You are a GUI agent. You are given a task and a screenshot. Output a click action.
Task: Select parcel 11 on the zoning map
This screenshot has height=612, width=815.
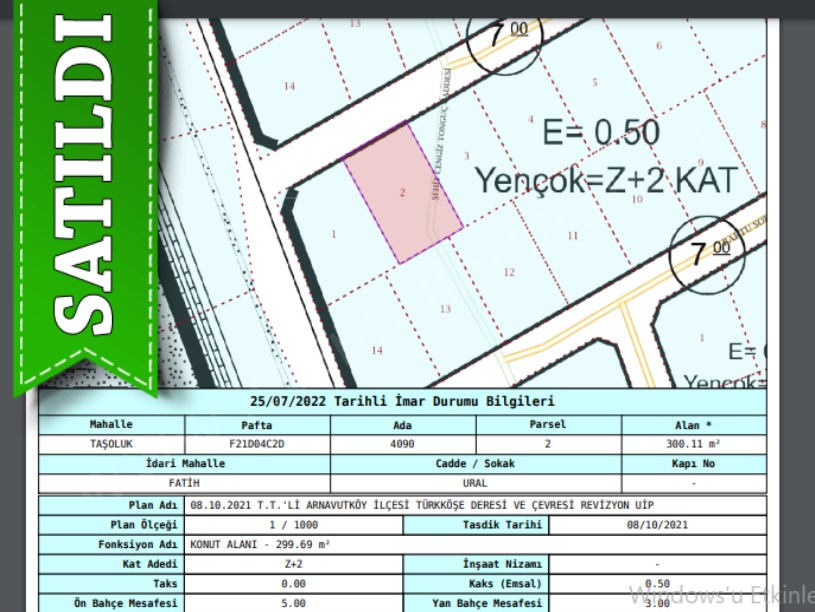coord(573,236)
